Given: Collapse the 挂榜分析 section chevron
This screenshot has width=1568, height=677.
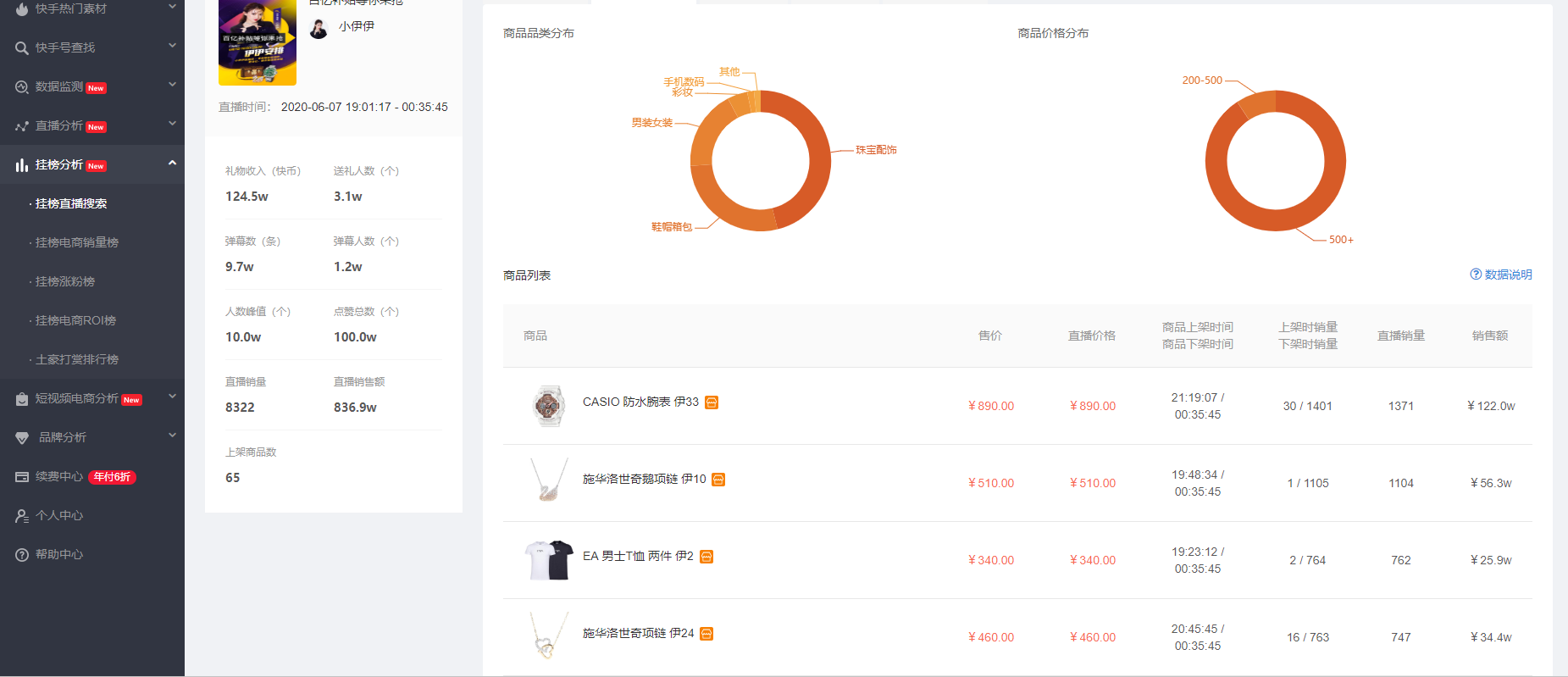Looking at the screenshot, I should click(x=172, y=163).
